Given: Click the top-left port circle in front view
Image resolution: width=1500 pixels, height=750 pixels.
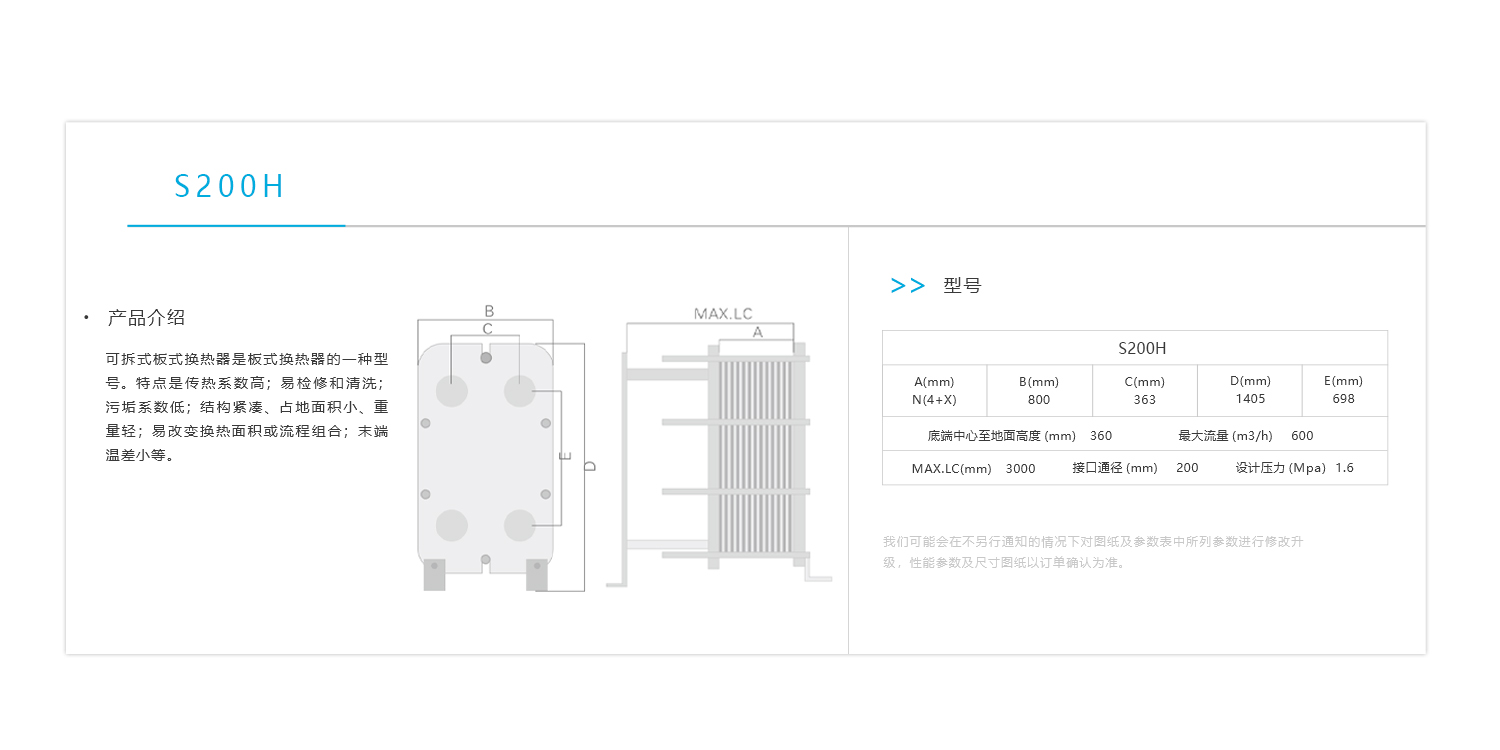Looking at the screenshot, I should coord(452,391).
